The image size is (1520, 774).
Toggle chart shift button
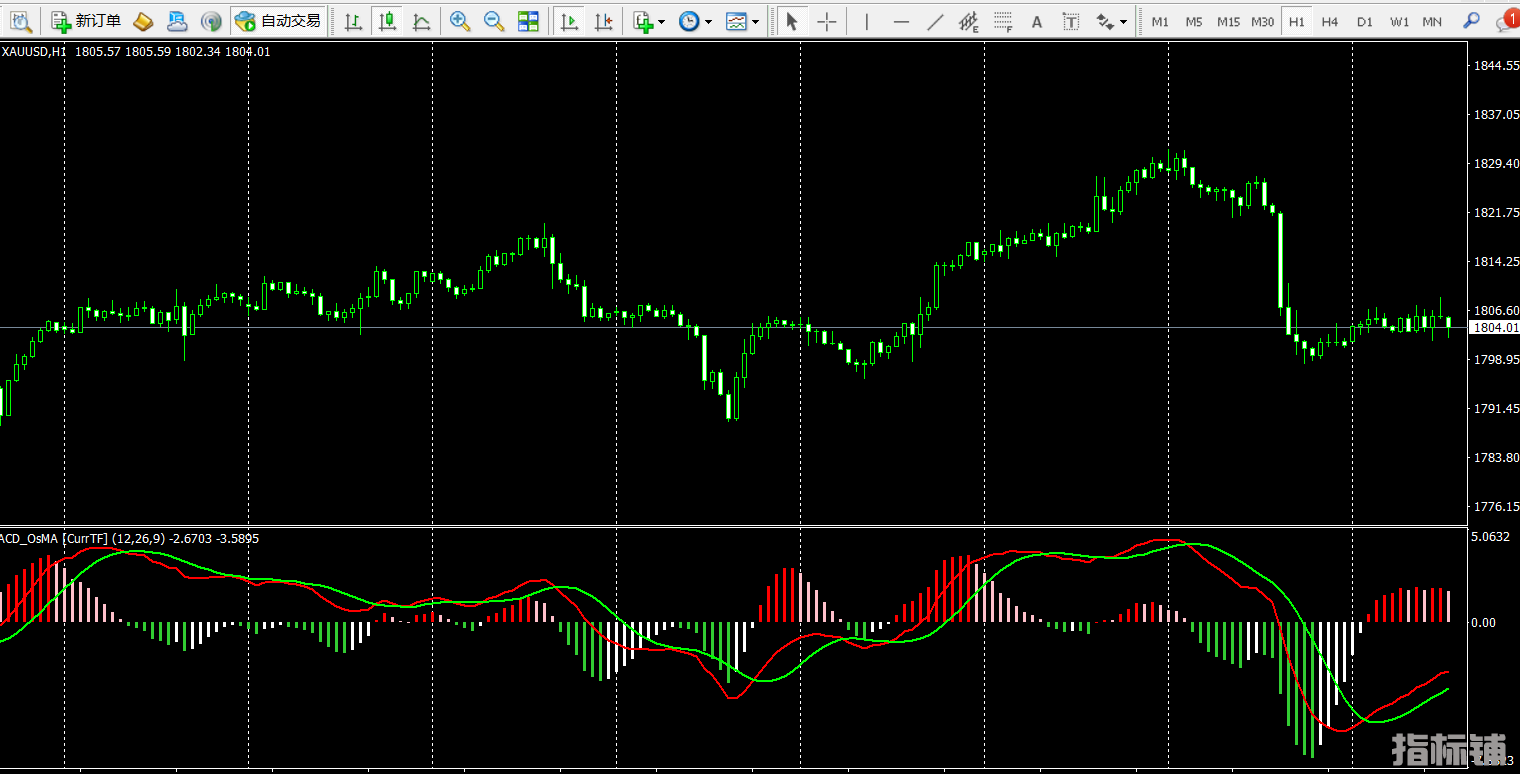point(603,21)
